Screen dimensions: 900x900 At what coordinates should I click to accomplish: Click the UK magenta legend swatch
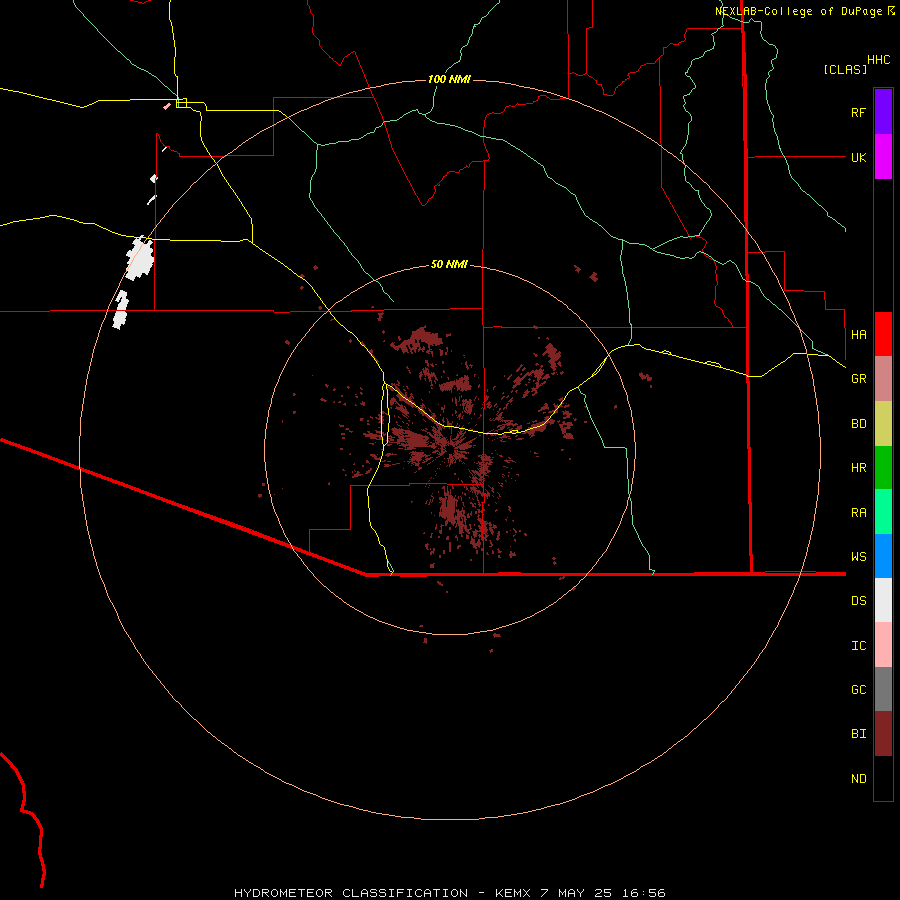click(x=883, y=157)
